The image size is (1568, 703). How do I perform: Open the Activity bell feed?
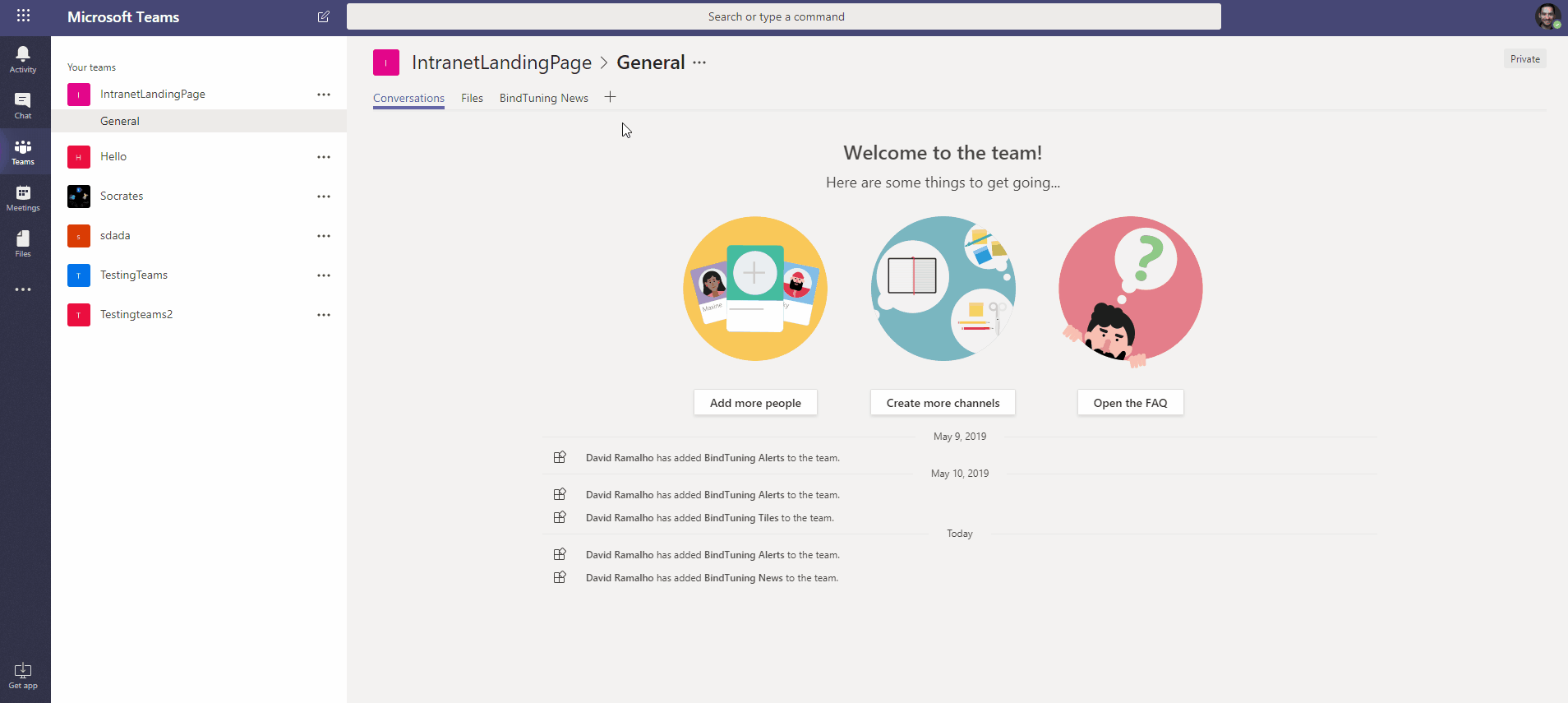click(x=23, y=59)
